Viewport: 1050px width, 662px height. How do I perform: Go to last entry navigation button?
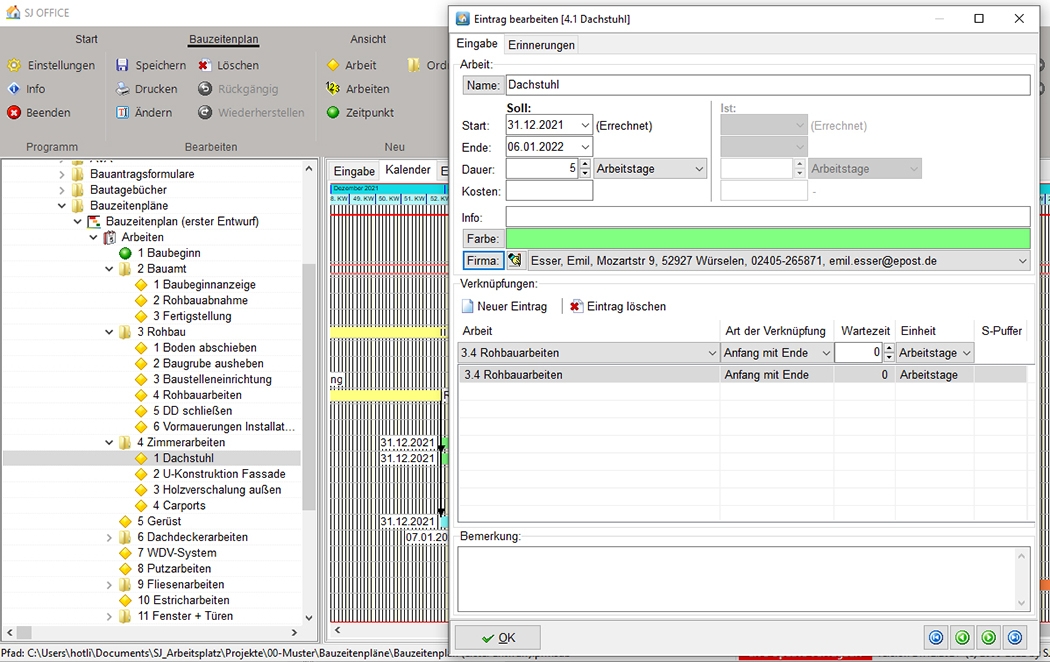coord(1015,638)
